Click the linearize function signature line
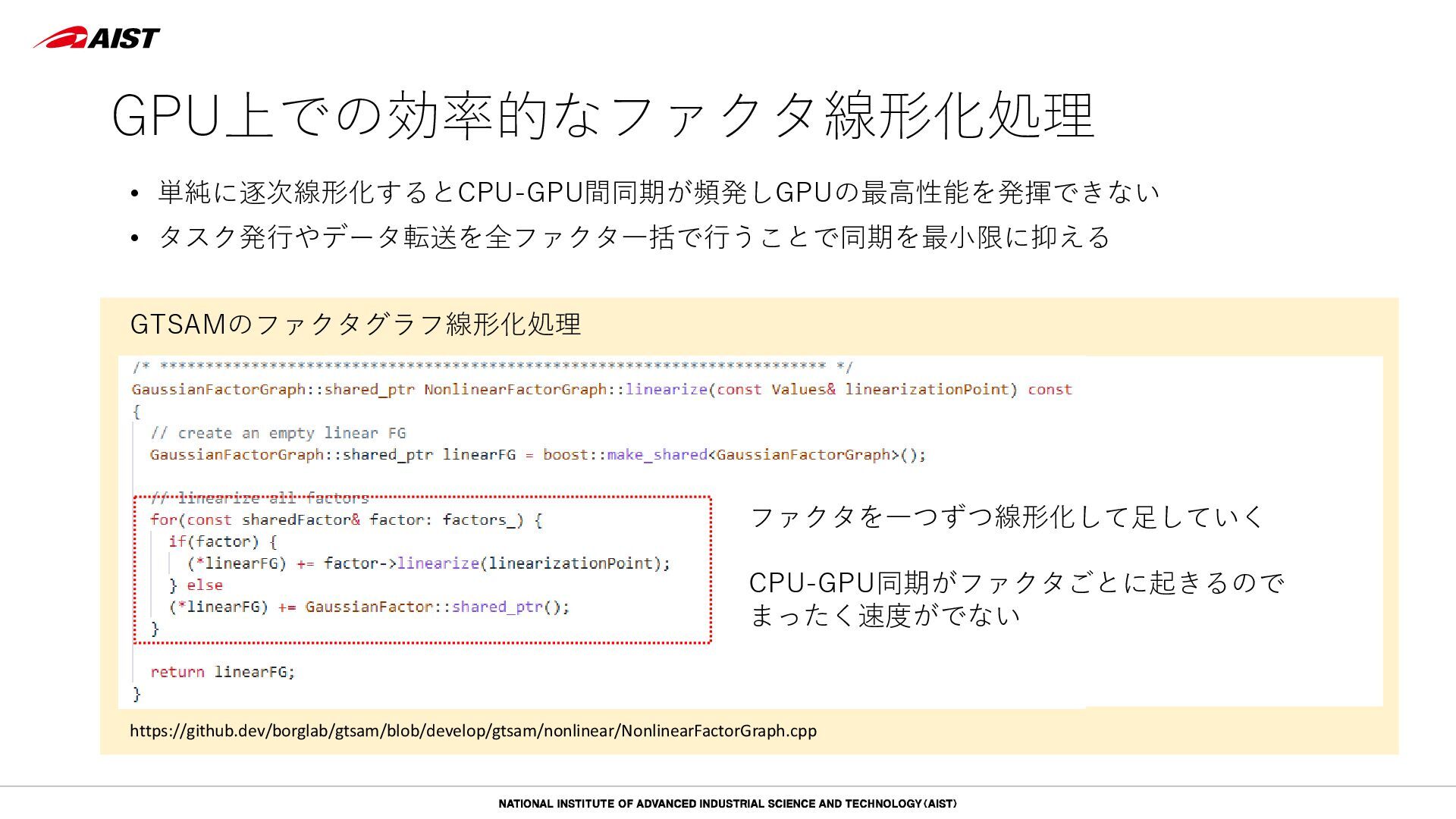 tap(601, 390)
